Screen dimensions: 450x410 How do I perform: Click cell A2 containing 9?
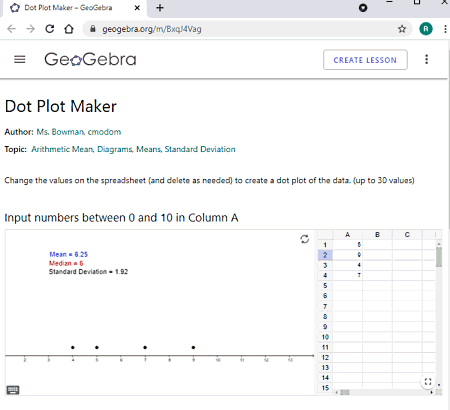click(x=347, y=255)
